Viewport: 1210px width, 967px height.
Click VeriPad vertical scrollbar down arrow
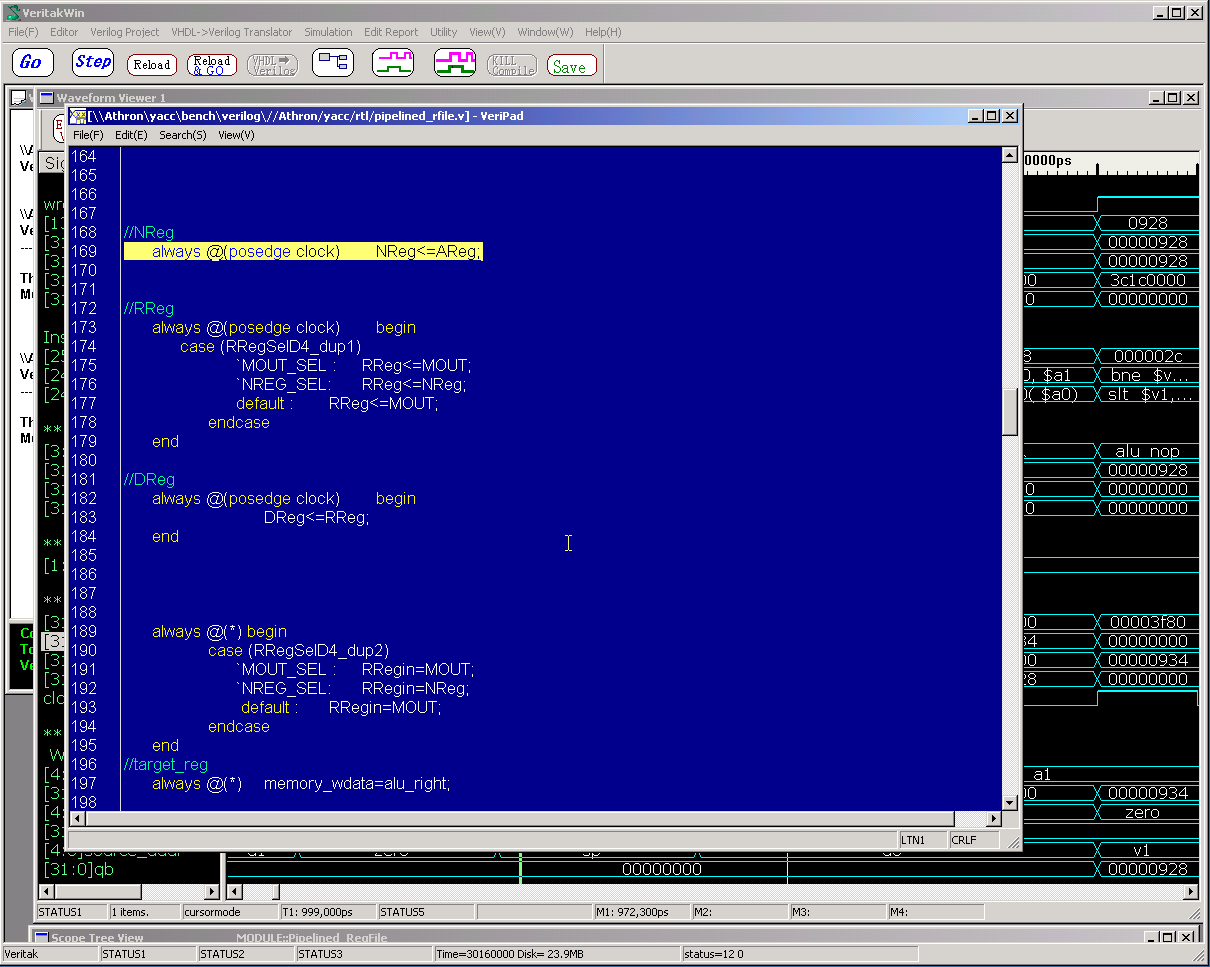point(1010,802)
